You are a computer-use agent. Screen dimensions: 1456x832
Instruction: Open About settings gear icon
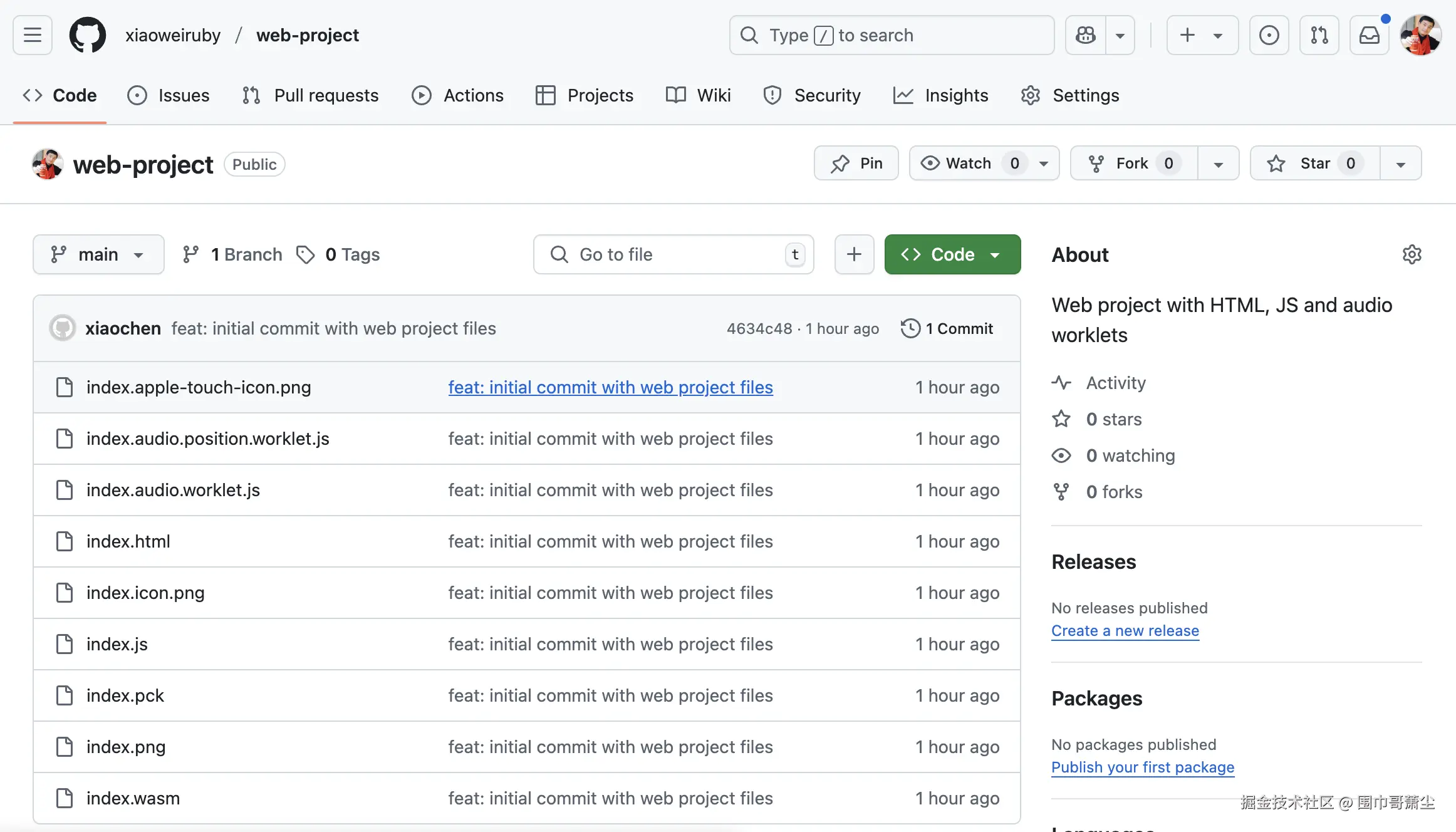1412,254
